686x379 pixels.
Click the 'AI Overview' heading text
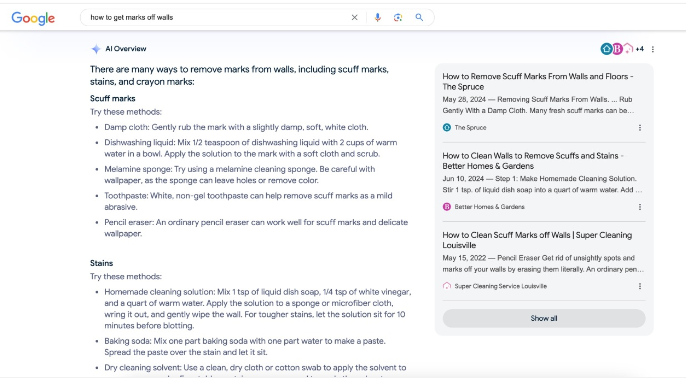[x=126, y=49]
